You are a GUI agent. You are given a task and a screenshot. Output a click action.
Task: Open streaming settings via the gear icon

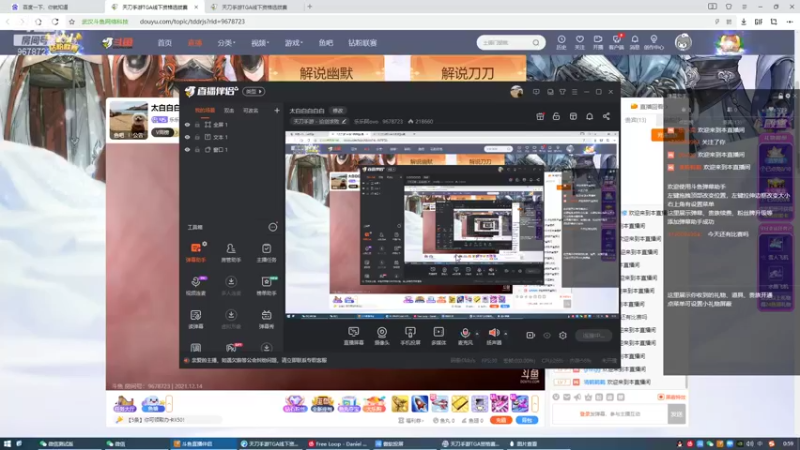click(563, 335)
